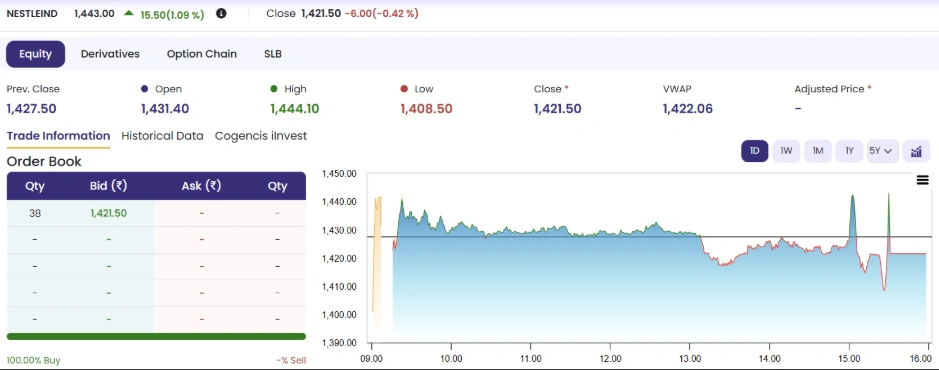
Task: Click the Prev. Close value 1,427.50
Action: point(32,109)
